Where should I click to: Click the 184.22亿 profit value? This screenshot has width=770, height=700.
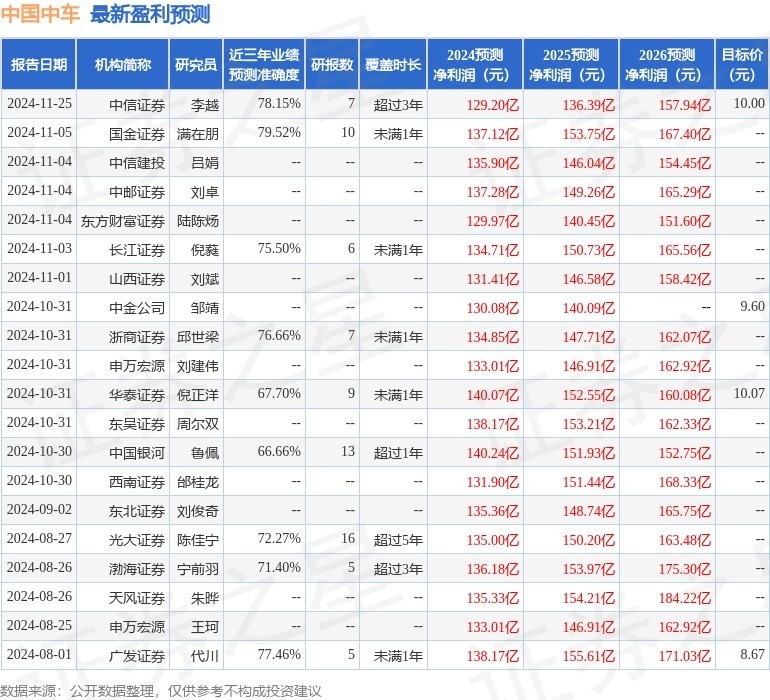[685, 597]
